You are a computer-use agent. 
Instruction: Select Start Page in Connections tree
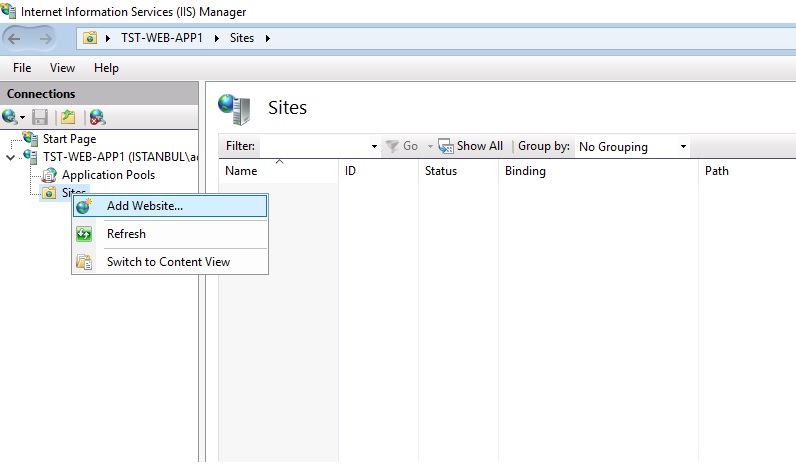tap(69, 139)
